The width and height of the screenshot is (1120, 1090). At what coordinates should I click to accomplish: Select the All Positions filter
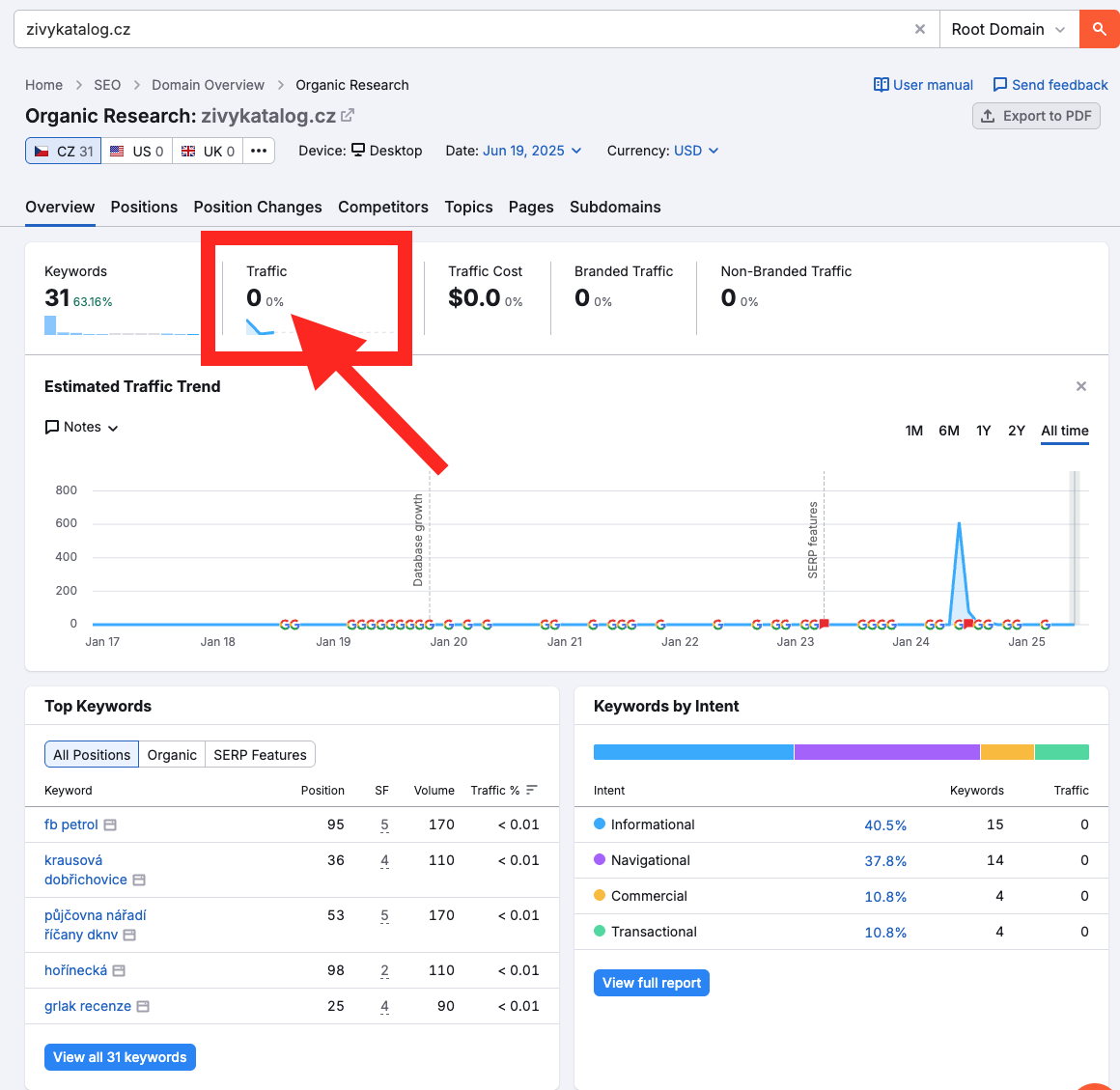(x=92, y=755)
